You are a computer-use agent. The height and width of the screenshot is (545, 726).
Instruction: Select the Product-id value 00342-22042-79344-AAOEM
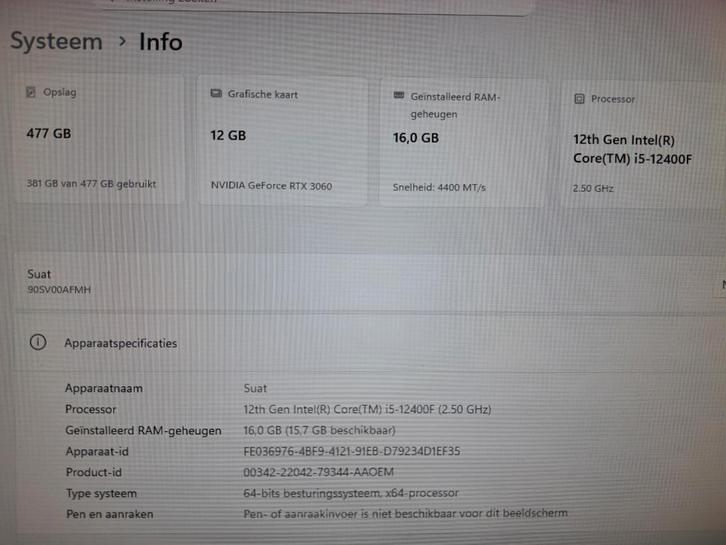coord(319,472)
